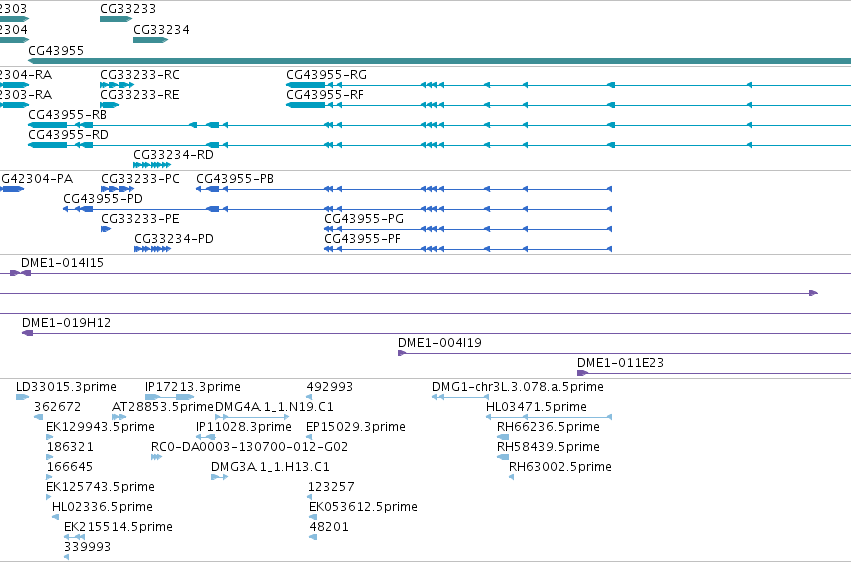This screenshot has height=562, width=851.
Task: Click the CG33234 gene label
Action: pos(161,30)
